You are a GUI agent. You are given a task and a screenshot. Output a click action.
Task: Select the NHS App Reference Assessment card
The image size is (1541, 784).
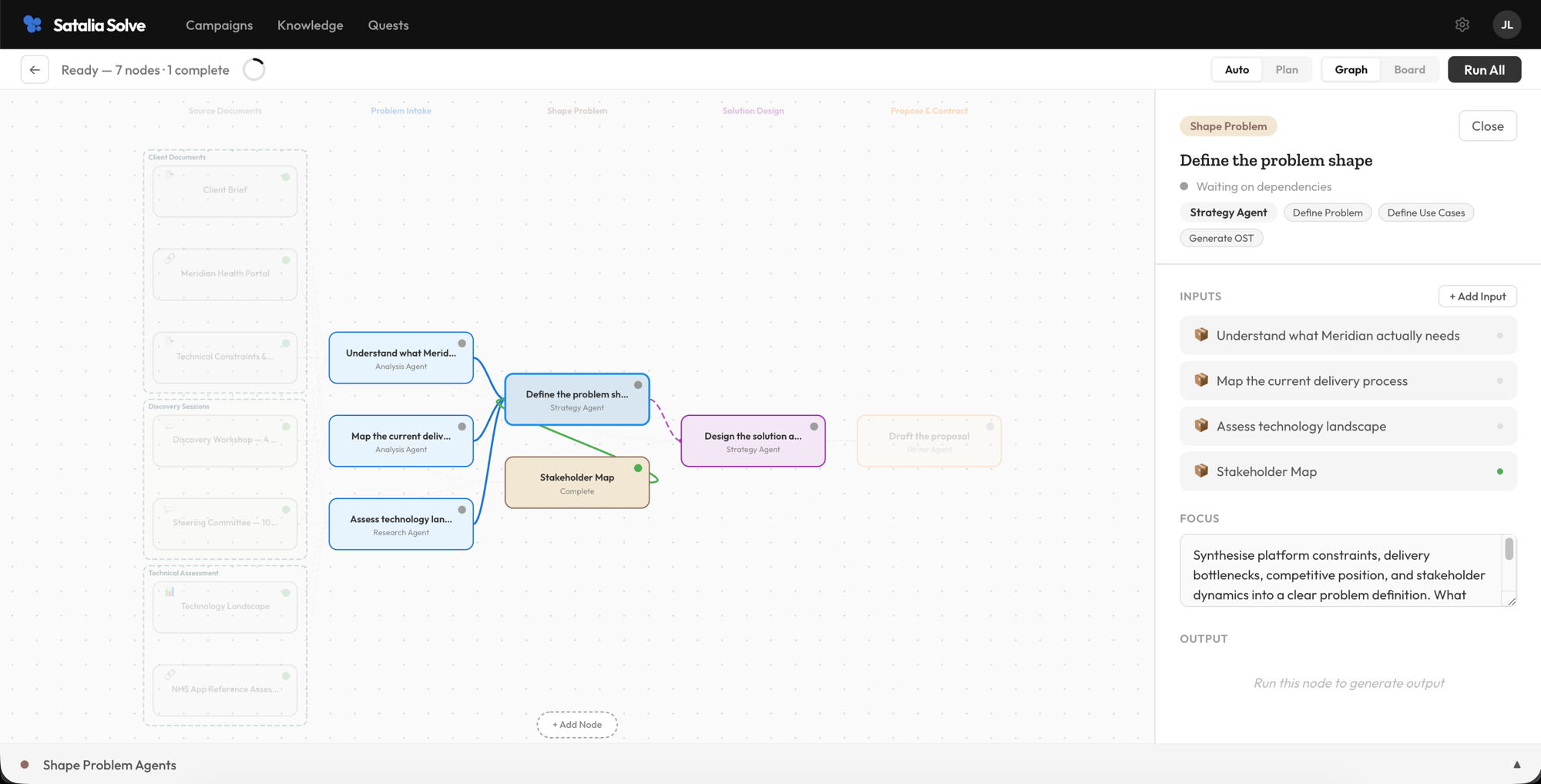(225, 690)
